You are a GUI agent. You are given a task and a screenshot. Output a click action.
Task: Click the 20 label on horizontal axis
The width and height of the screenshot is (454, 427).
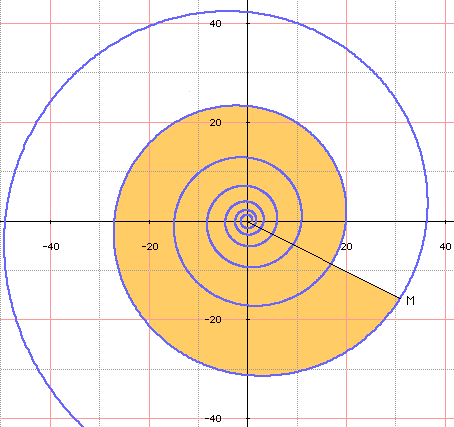(x=347, y=247)
